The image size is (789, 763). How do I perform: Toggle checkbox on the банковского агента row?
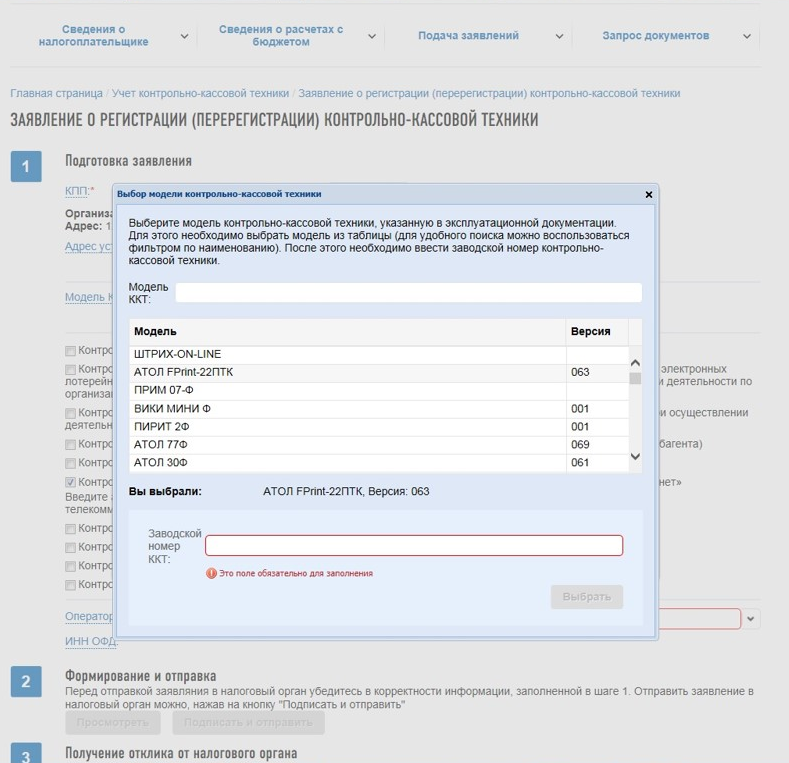coord(70,444)
